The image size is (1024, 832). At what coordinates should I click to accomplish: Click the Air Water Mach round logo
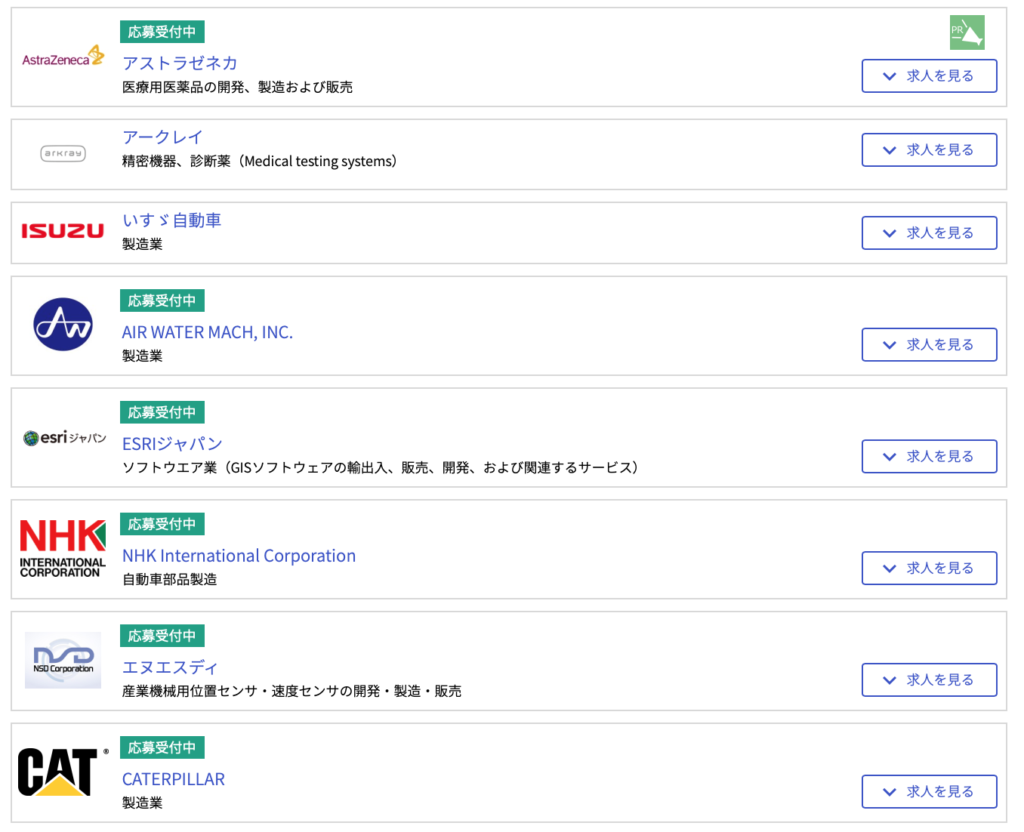point(63,325)
